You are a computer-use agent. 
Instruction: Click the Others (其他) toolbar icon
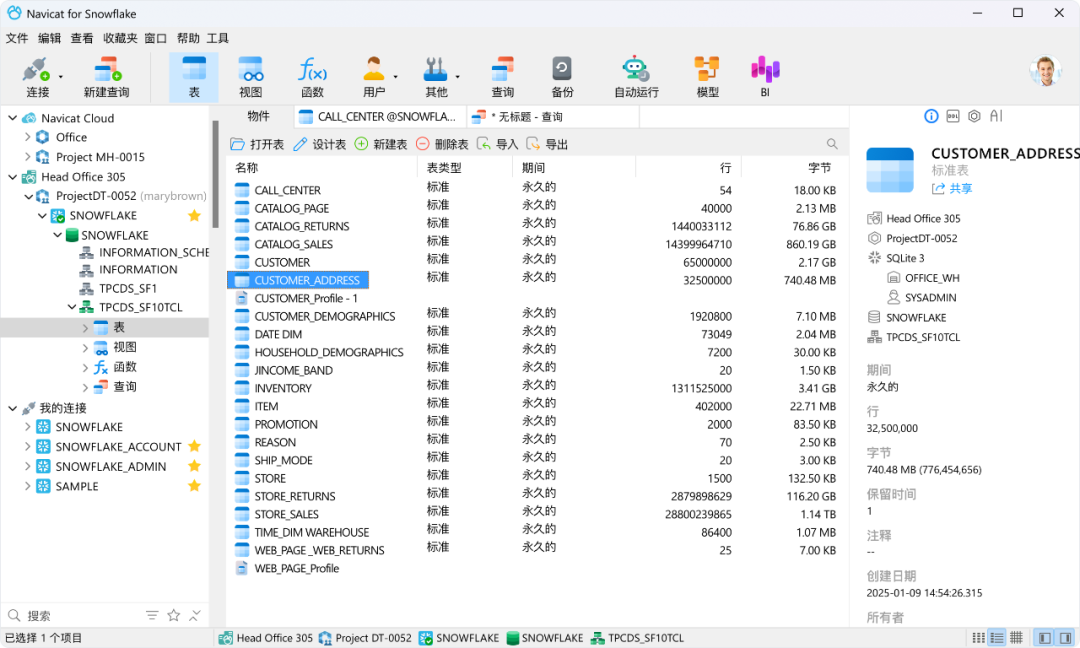click(435, 77)
